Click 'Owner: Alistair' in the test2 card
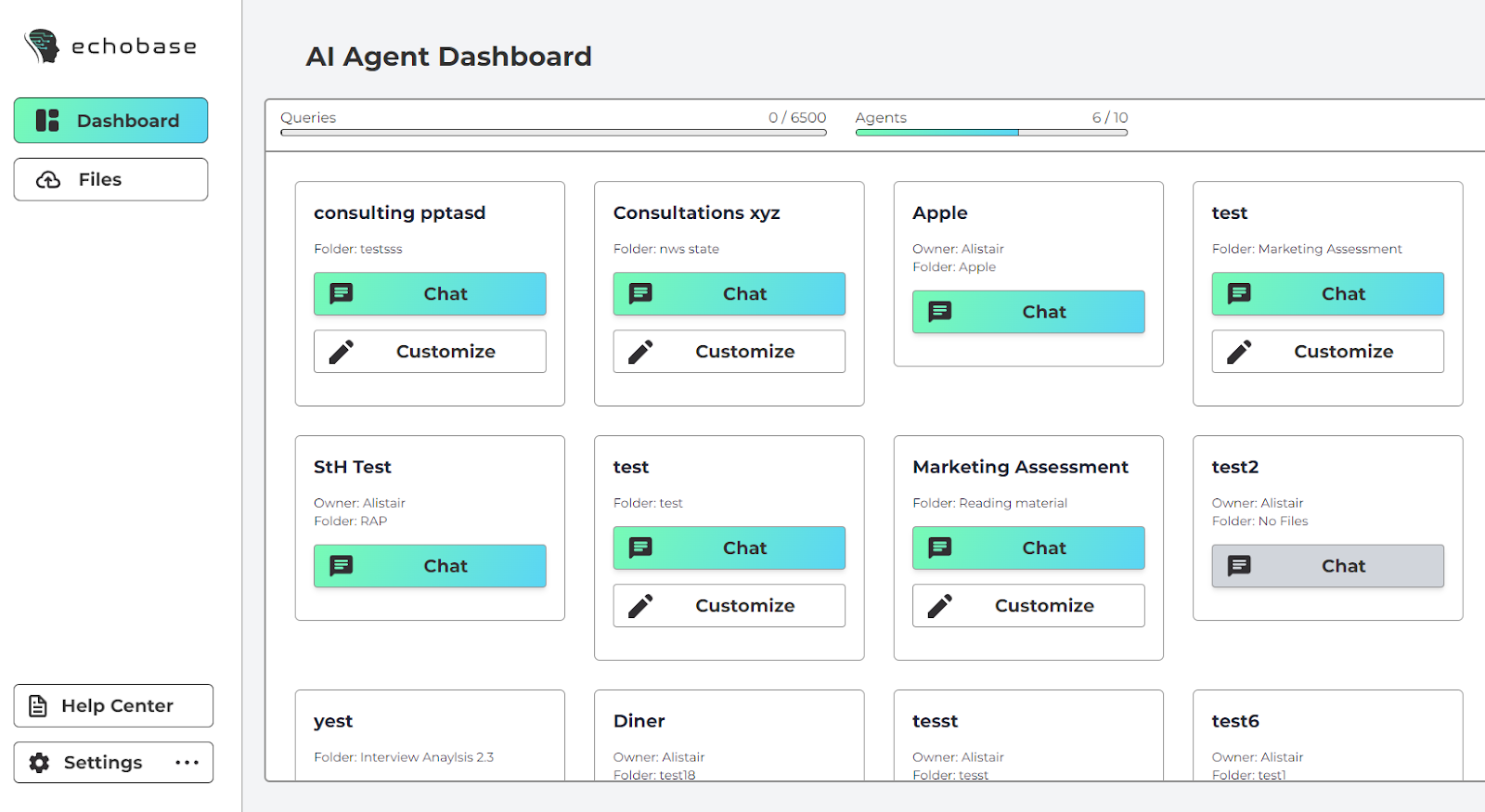Screen dimensions: 1485x812 point(1258,504)
